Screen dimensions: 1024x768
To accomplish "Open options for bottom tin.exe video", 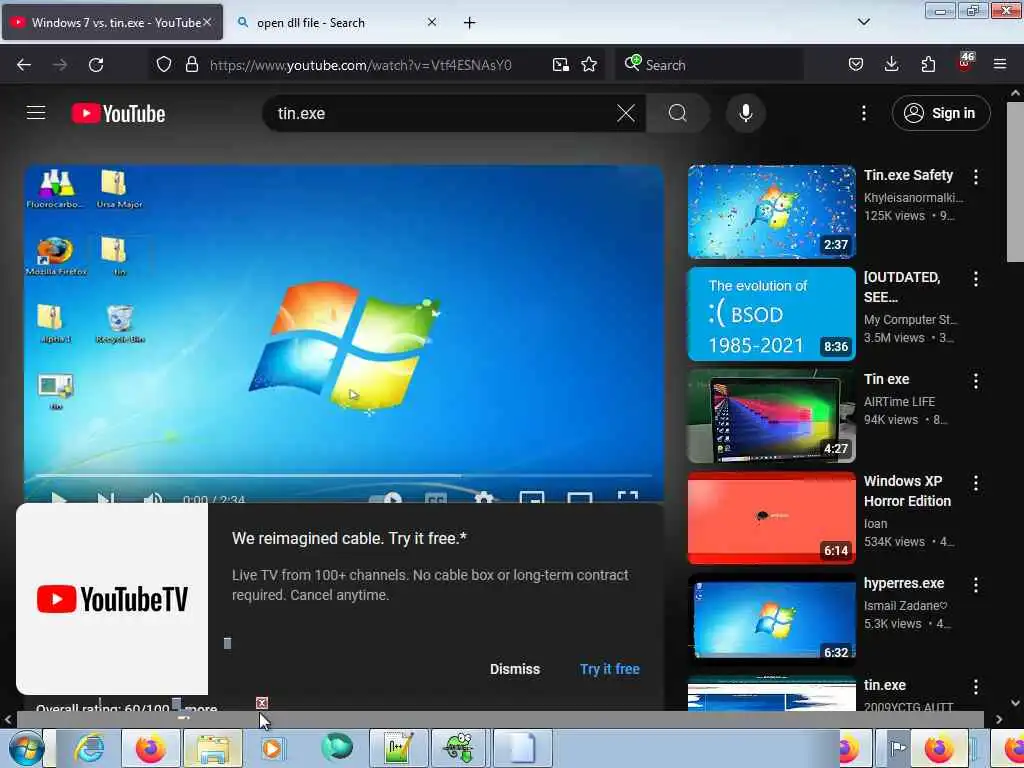I will coord(976,687).
